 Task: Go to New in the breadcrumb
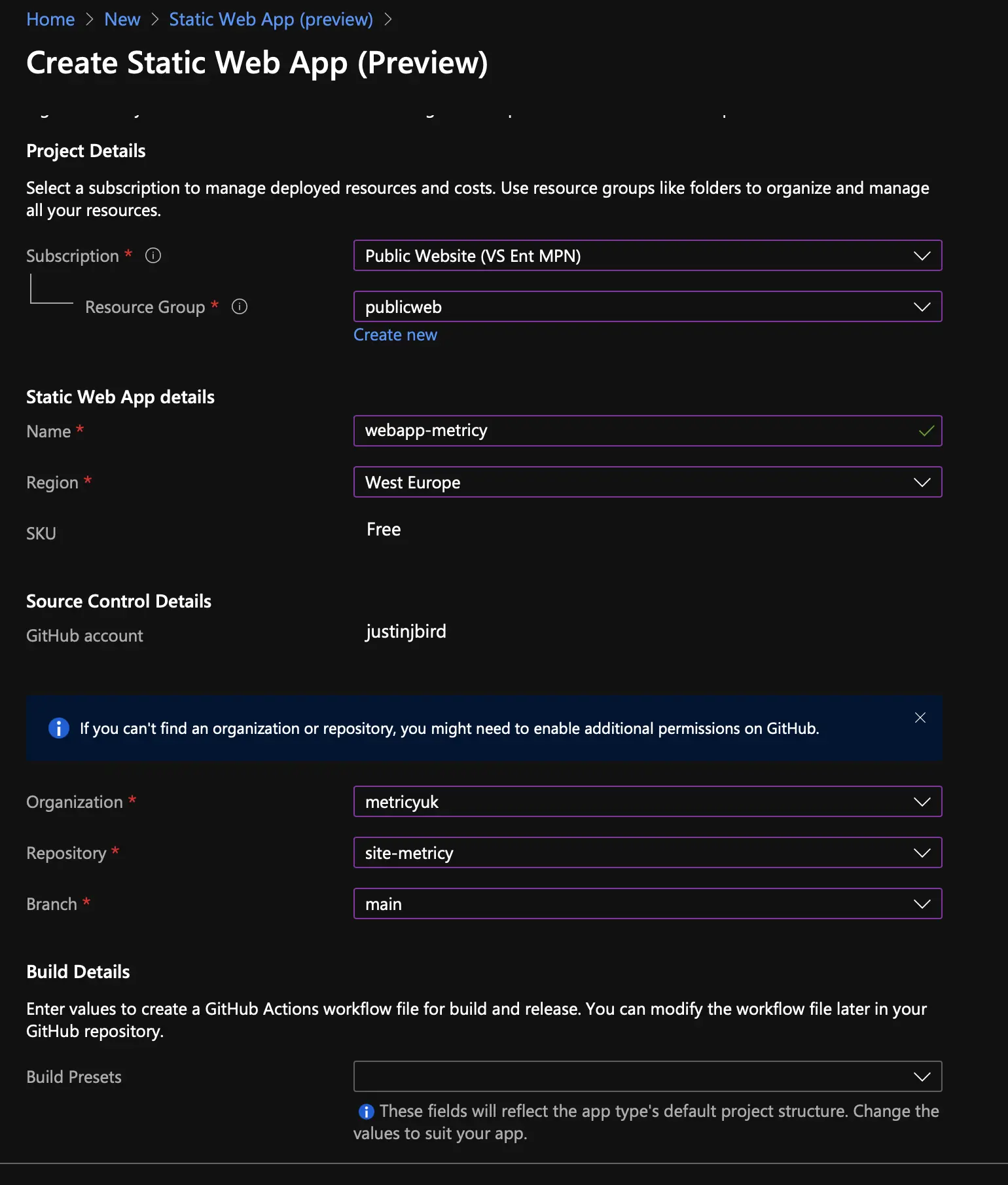point(122,20)
